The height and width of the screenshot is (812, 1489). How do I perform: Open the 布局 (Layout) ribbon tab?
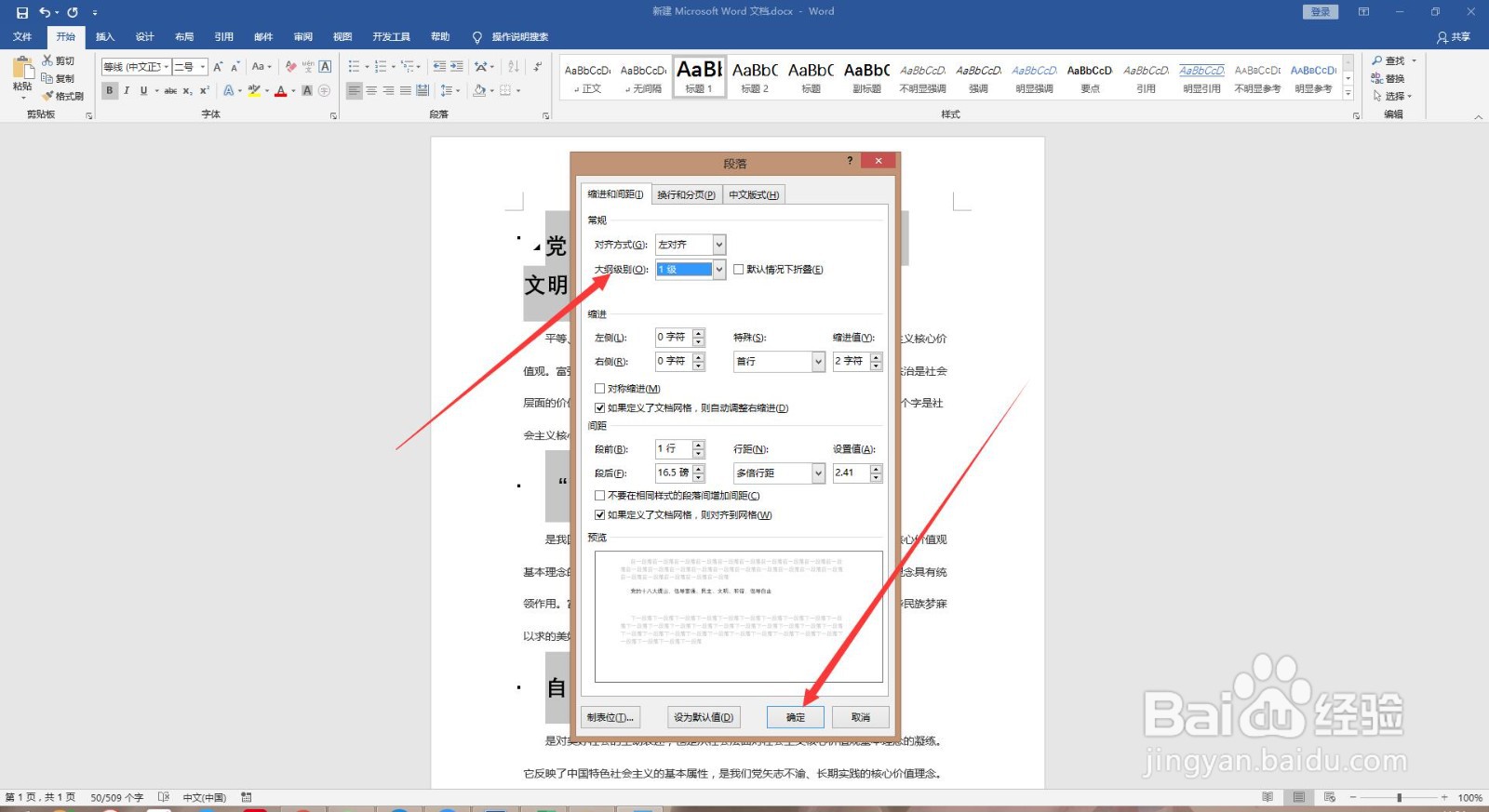tap(184, 37)
